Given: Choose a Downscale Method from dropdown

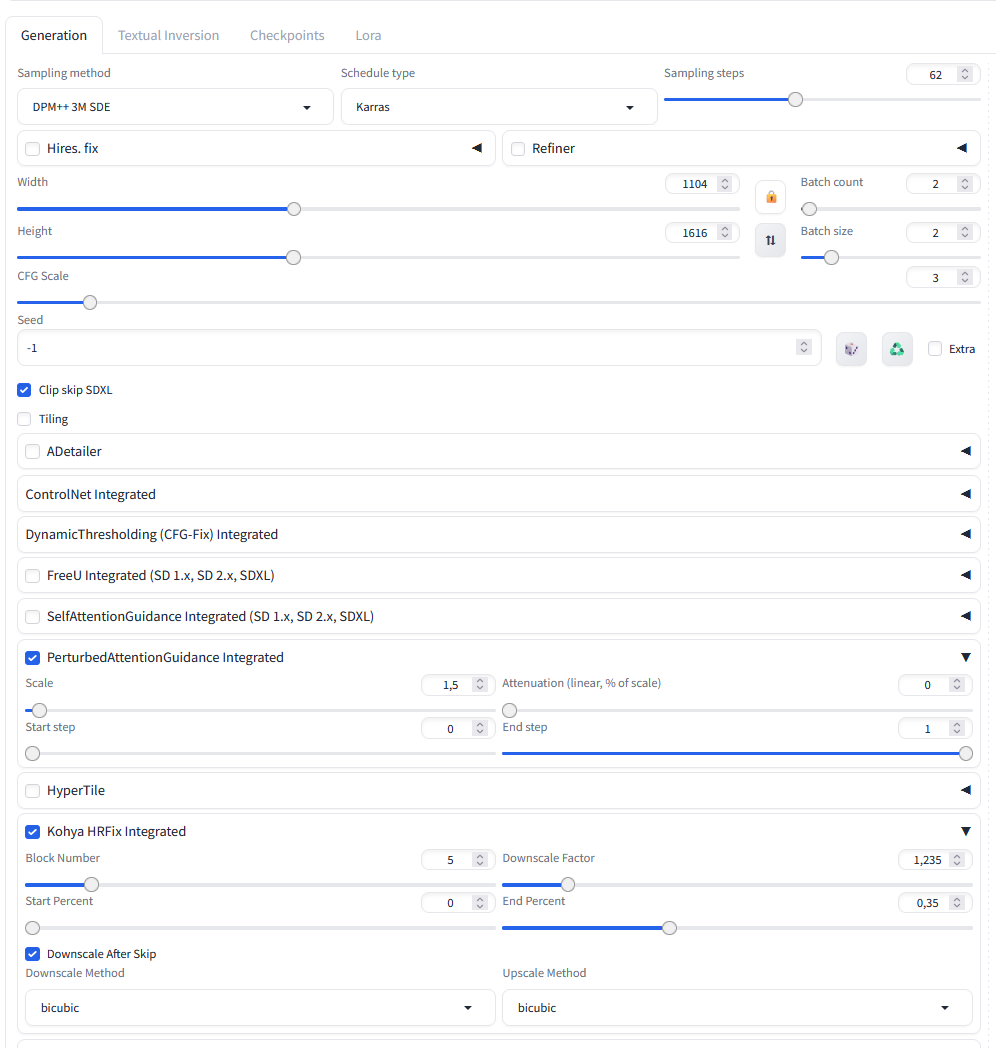Looking at the screenshot, I should tap(260, 1008).
